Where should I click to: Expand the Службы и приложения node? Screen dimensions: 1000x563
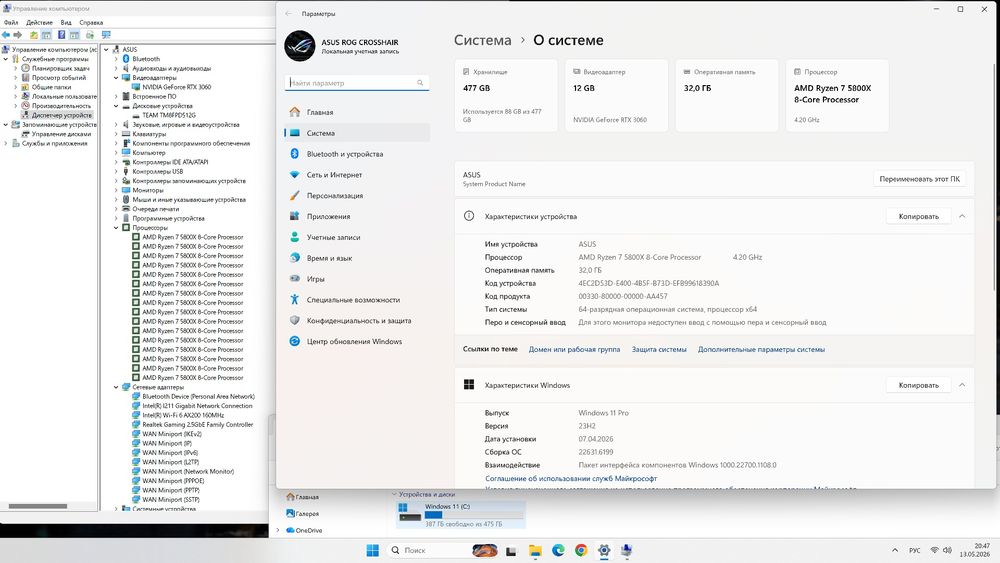[6, 143]
